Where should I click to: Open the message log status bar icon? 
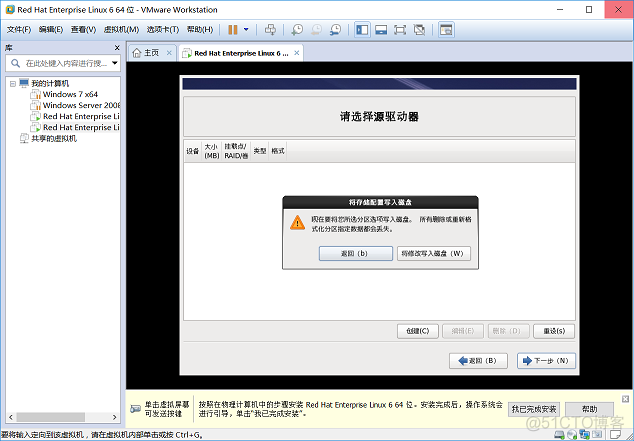tap(615, 435)
